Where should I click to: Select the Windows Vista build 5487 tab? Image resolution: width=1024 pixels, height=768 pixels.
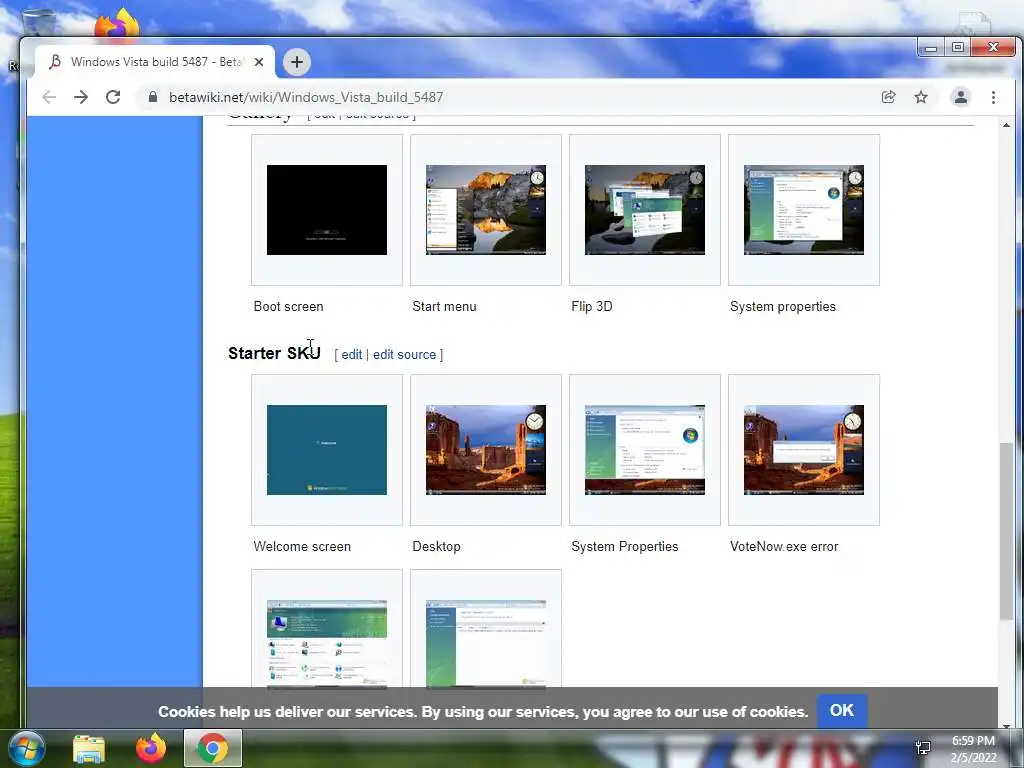click(x=155, y=62)
